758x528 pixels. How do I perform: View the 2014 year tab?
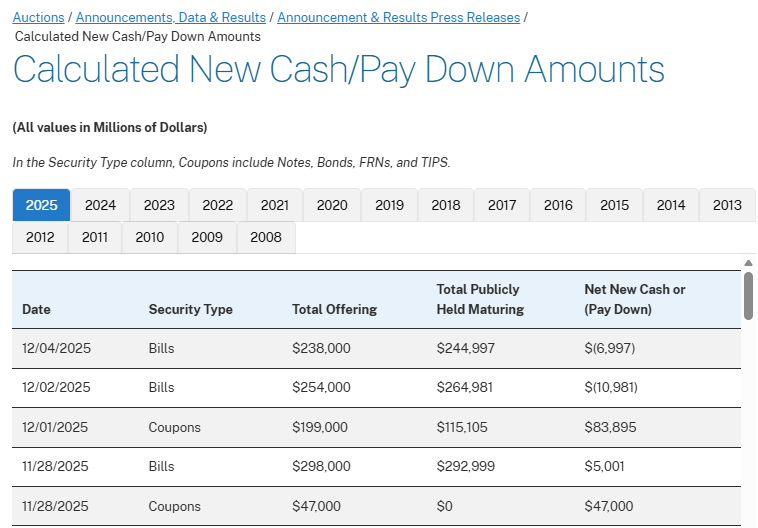pyautogui.click(x=671, y=205)
